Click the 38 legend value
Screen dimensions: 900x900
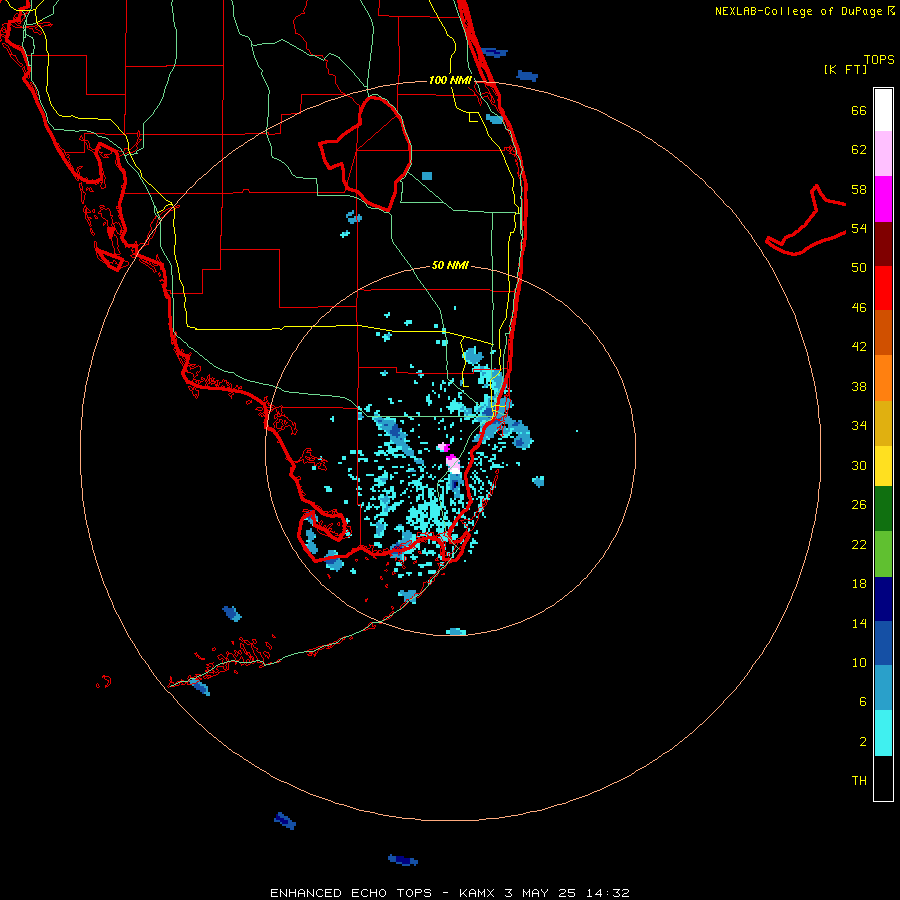(x=859, y=386)
